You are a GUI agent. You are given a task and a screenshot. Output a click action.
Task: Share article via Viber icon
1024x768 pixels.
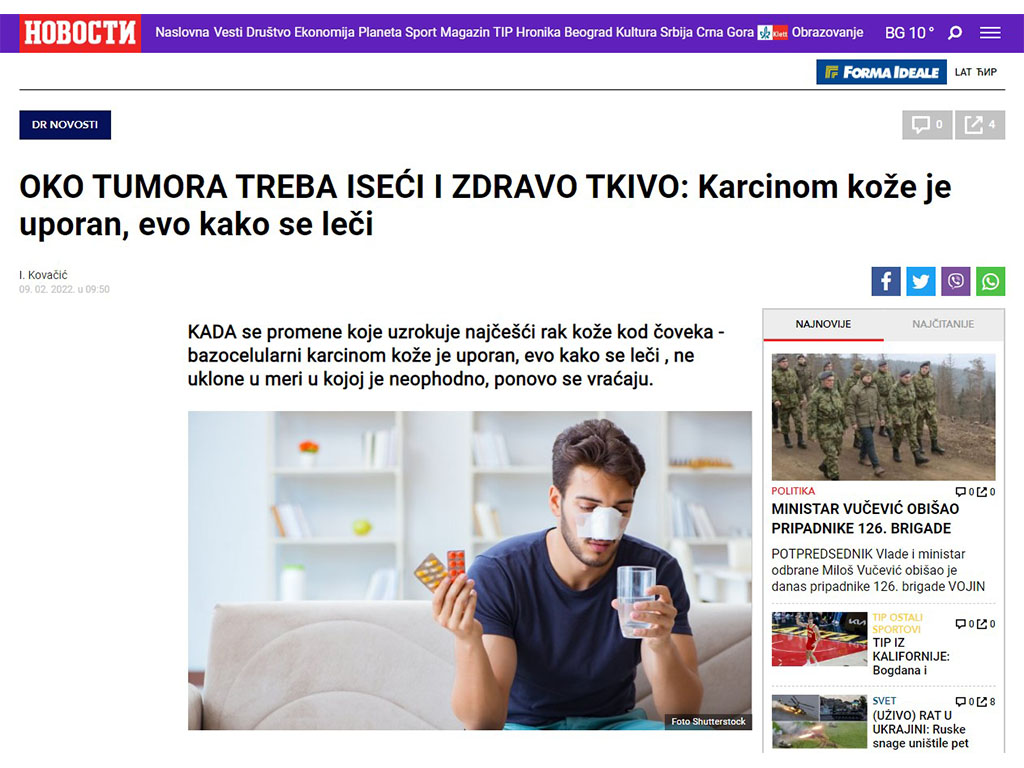click(955, 281)
